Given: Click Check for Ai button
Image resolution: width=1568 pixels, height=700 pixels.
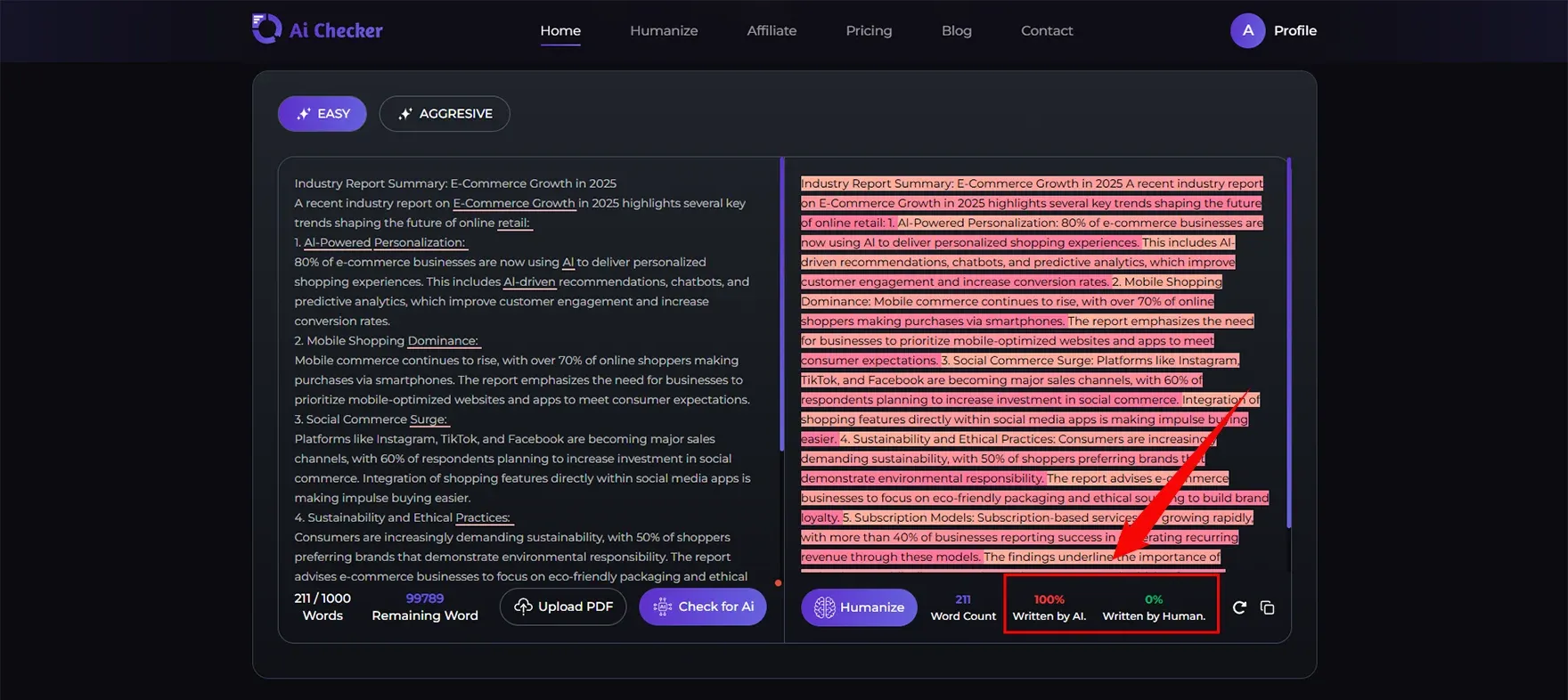Looking at the screenshot, I should 703,606.
